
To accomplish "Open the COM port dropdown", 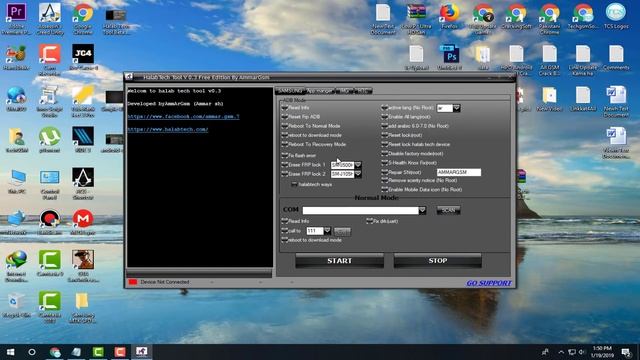I will 422,210.
